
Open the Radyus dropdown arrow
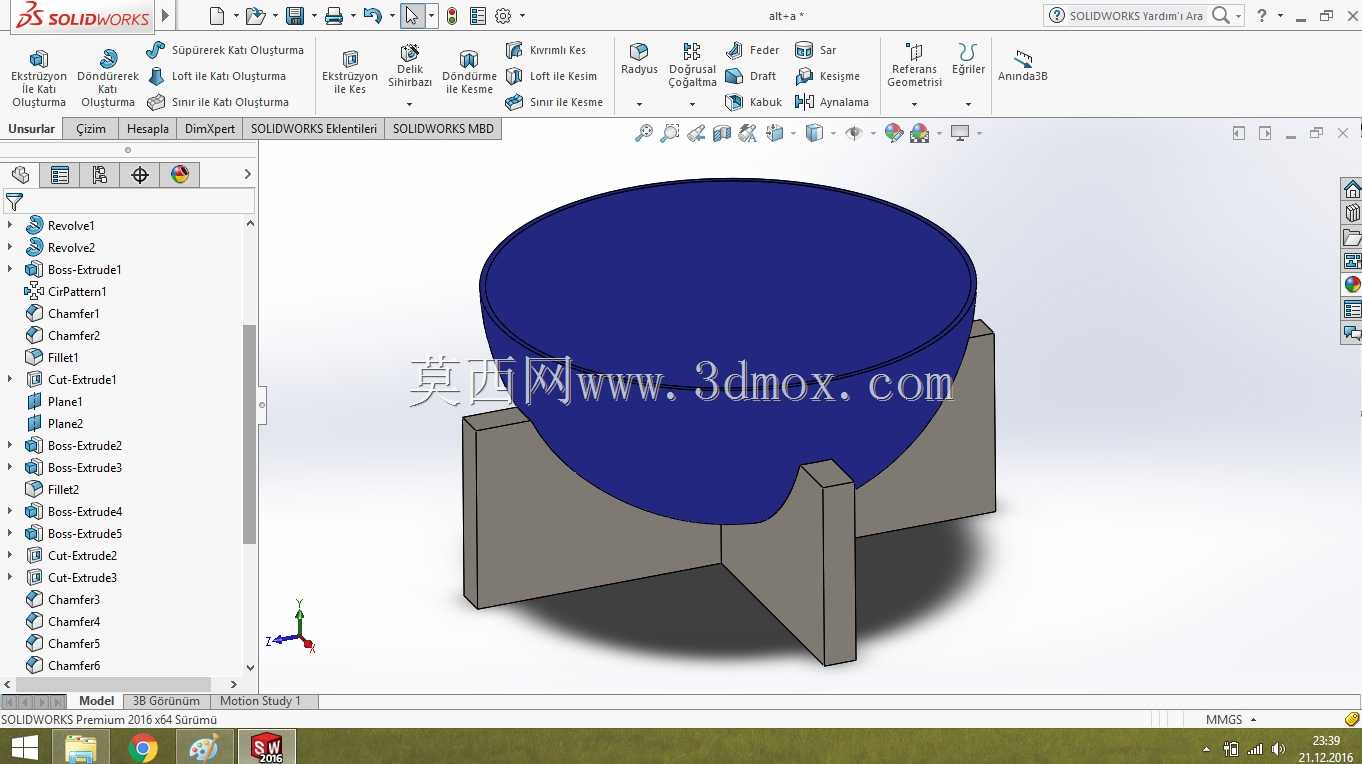click(x=639, y=104)
